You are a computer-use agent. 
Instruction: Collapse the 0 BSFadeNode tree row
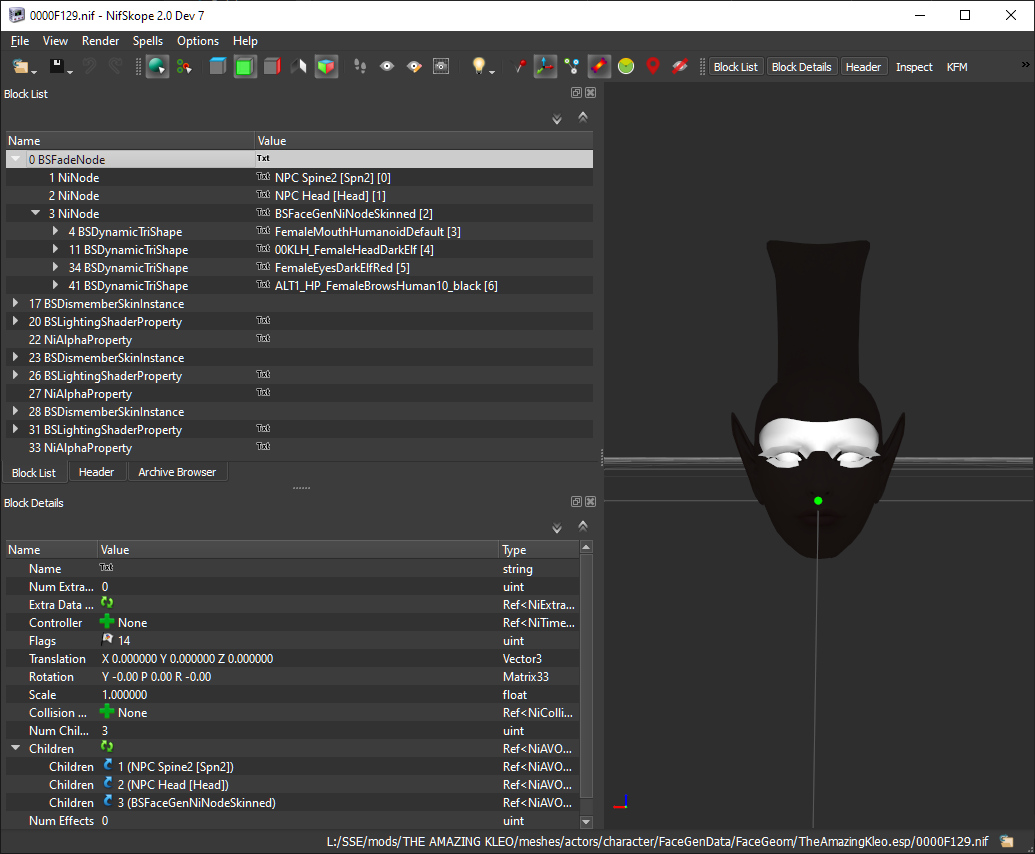pyautogui.click(x=15, y=159)
